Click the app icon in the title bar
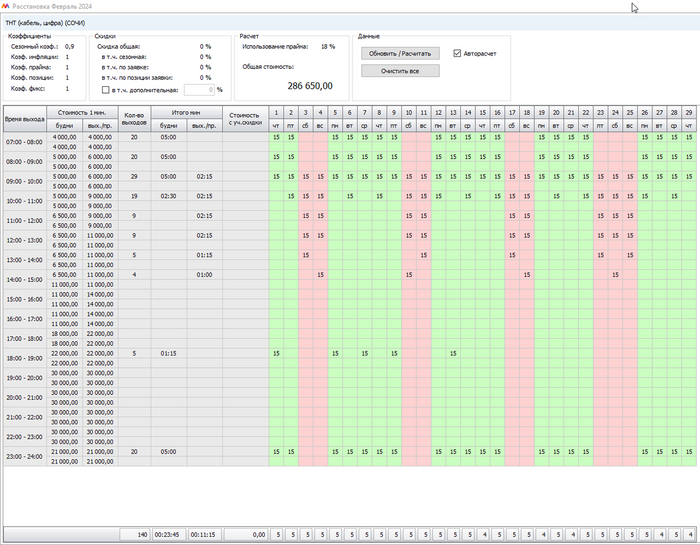 pos(6,6)
